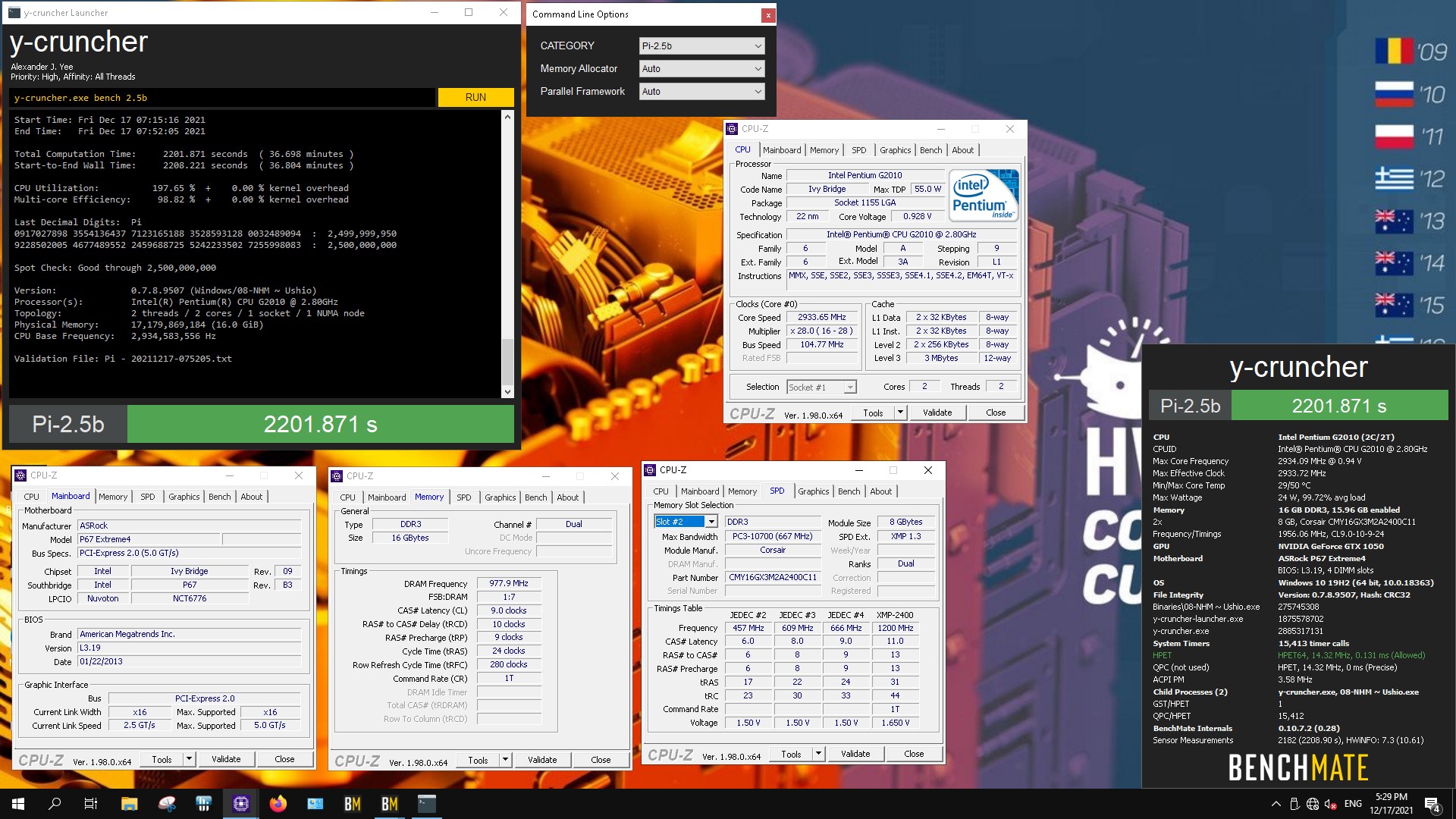Open the network globe tray icon
The width and height of the screenshot is (1456, 819).
(1313, 804)
